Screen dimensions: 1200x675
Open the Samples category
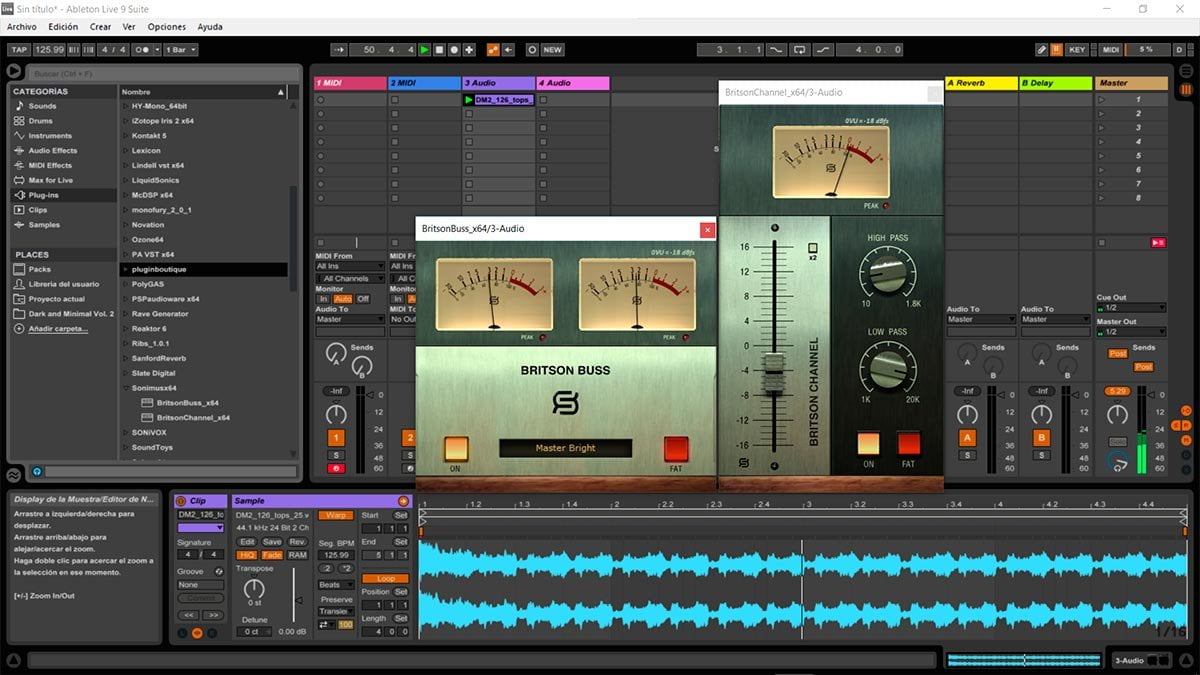[44, 225]
